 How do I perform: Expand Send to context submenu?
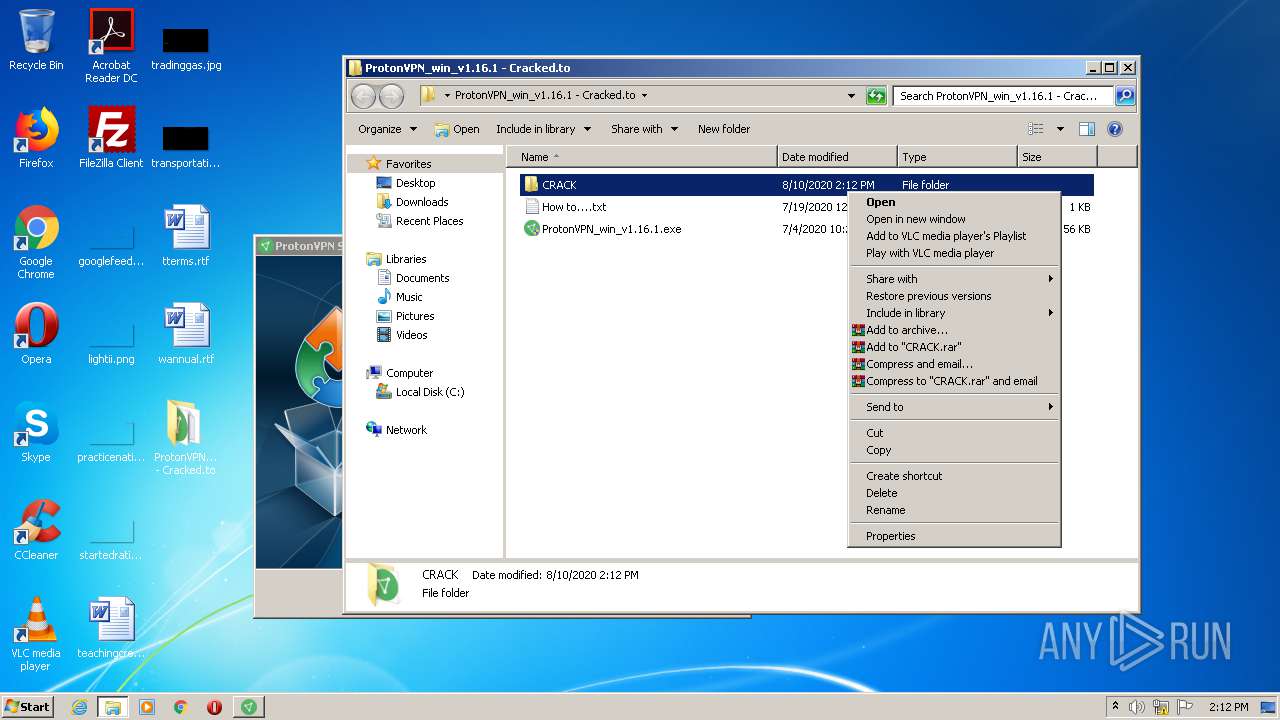(x=954, y=407)
